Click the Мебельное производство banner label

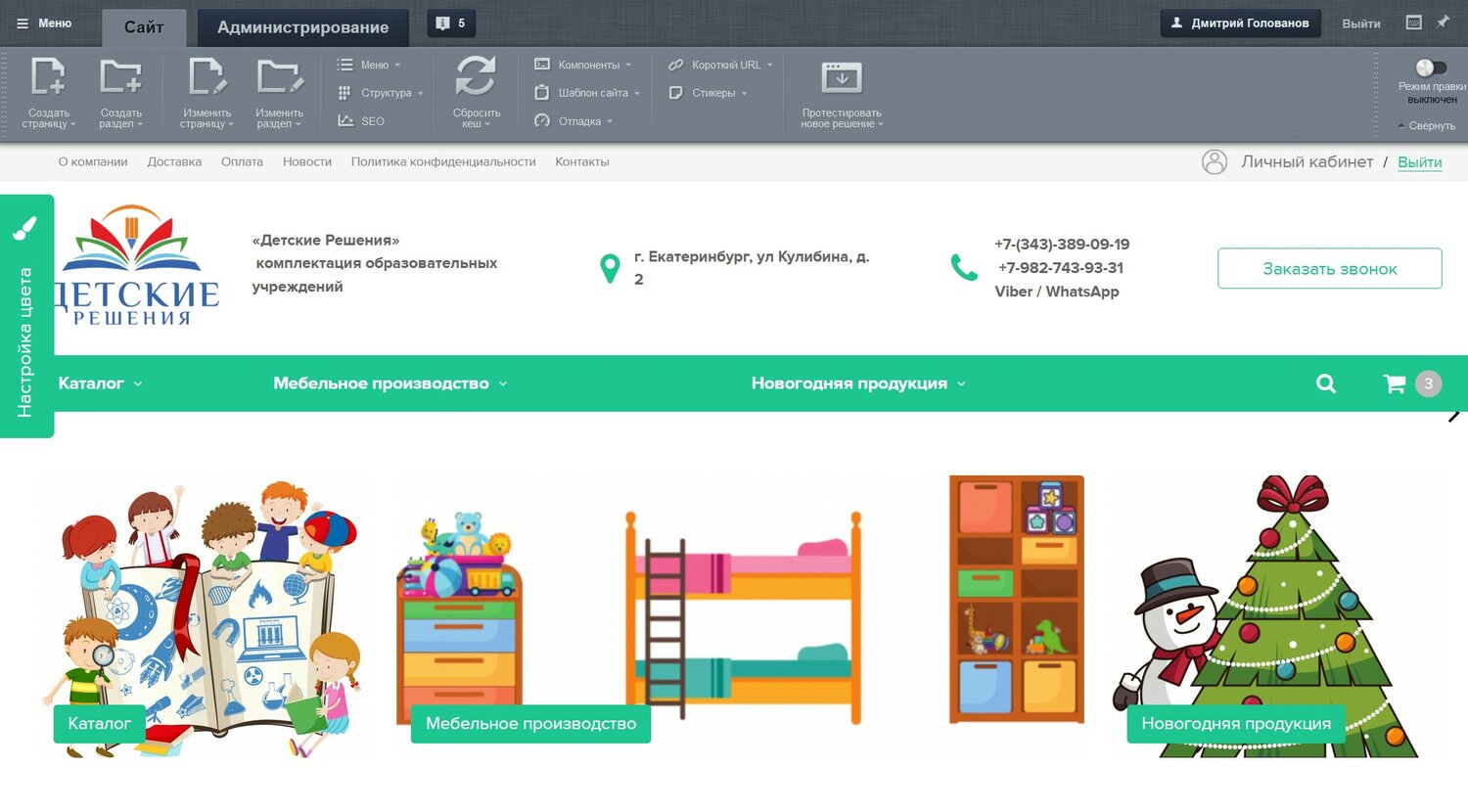530,724
